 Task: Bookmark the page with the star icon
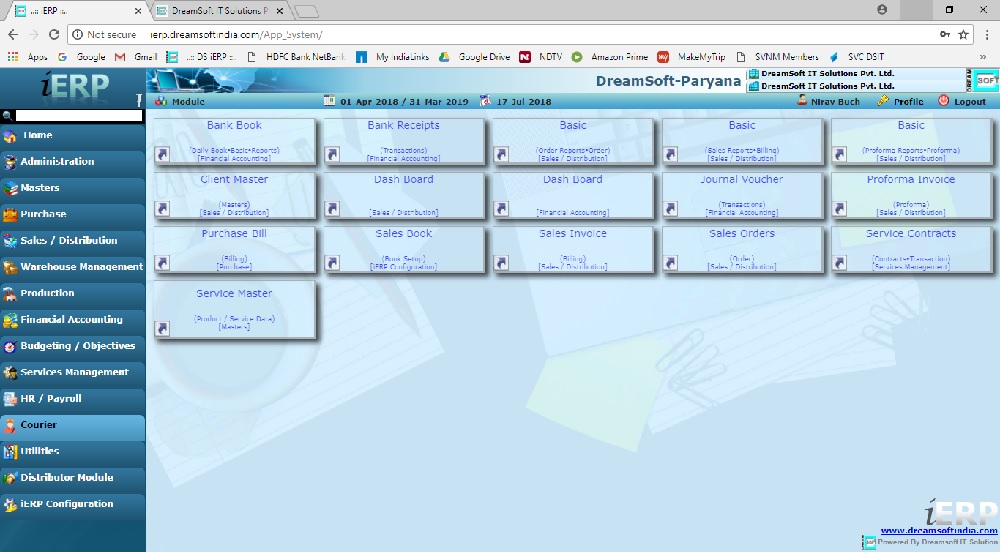tap(963, 34)
